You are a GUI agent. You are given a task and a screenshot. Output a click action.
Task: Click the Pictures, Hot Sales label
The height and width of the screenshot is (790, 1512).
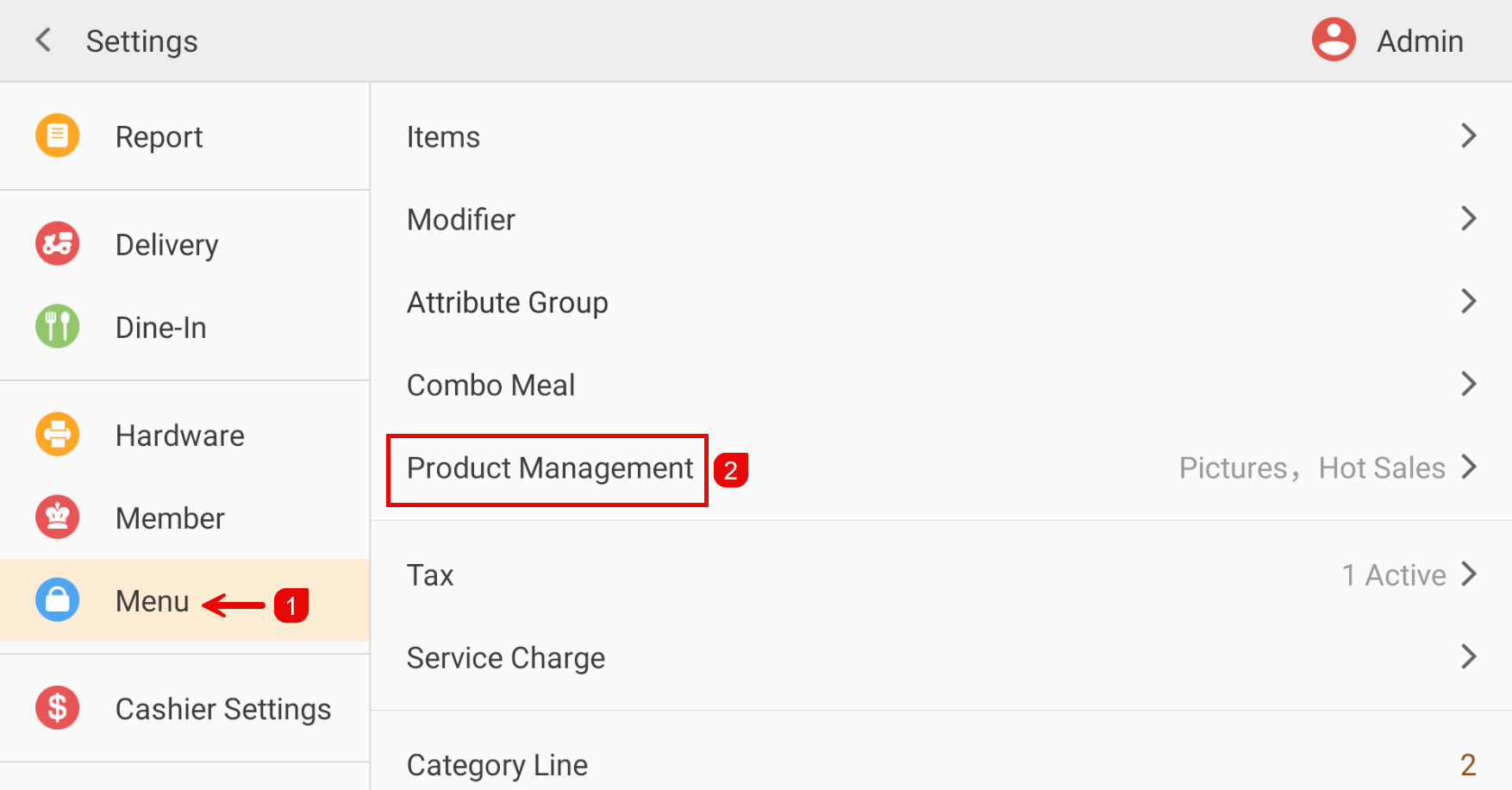coord(1309,467)
